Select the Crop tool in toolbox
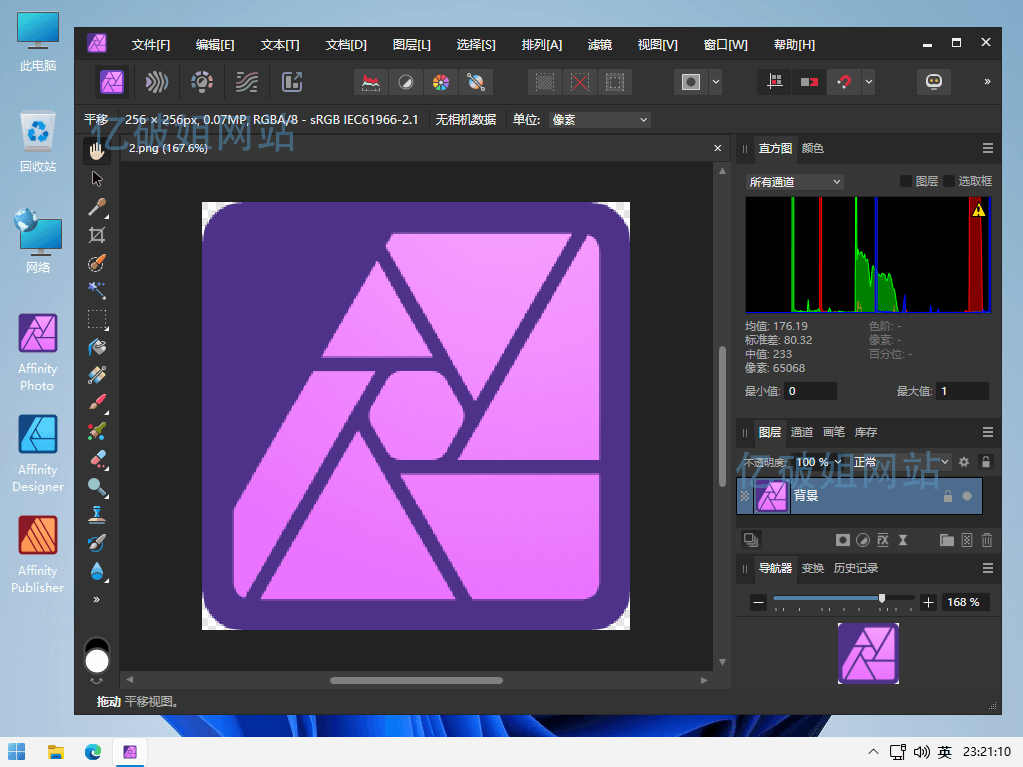 click(97, 235)
